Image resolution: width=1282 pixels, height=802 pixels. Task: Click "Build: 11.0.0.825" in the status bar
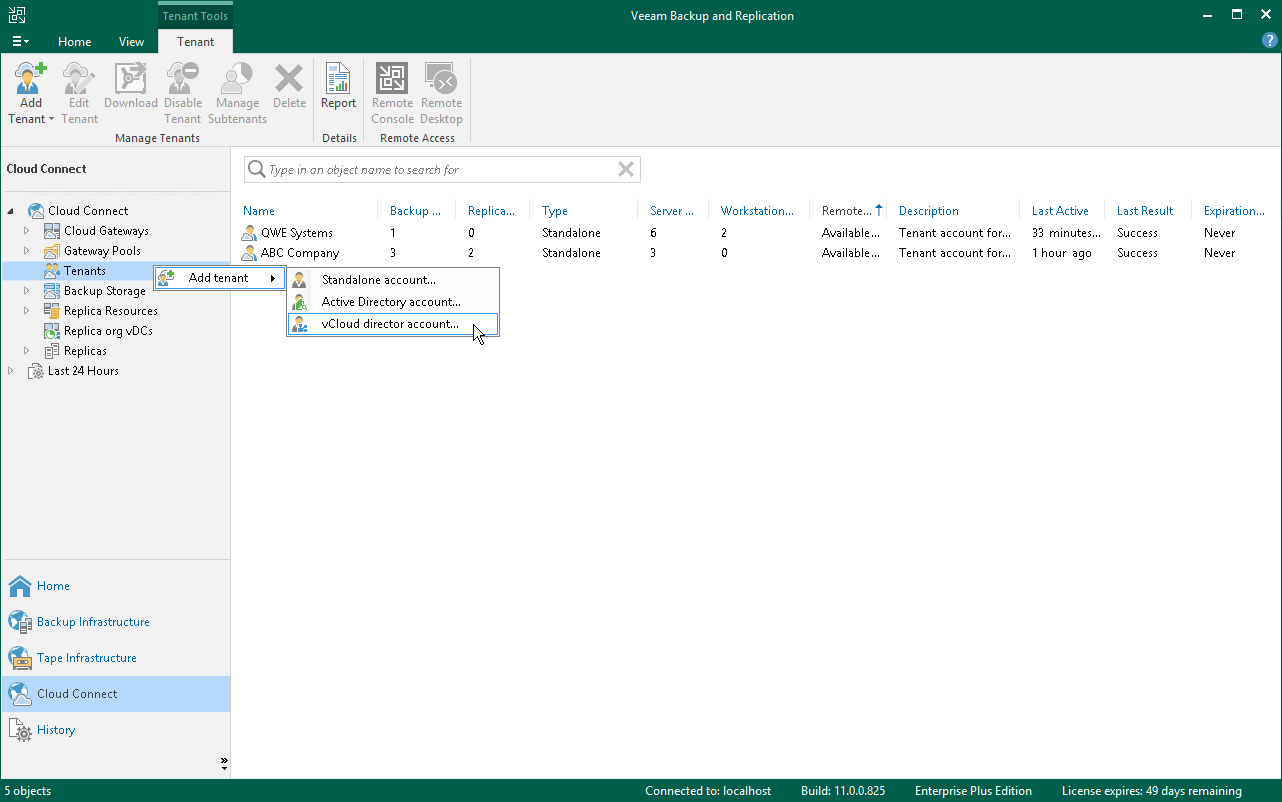[843, 791]
